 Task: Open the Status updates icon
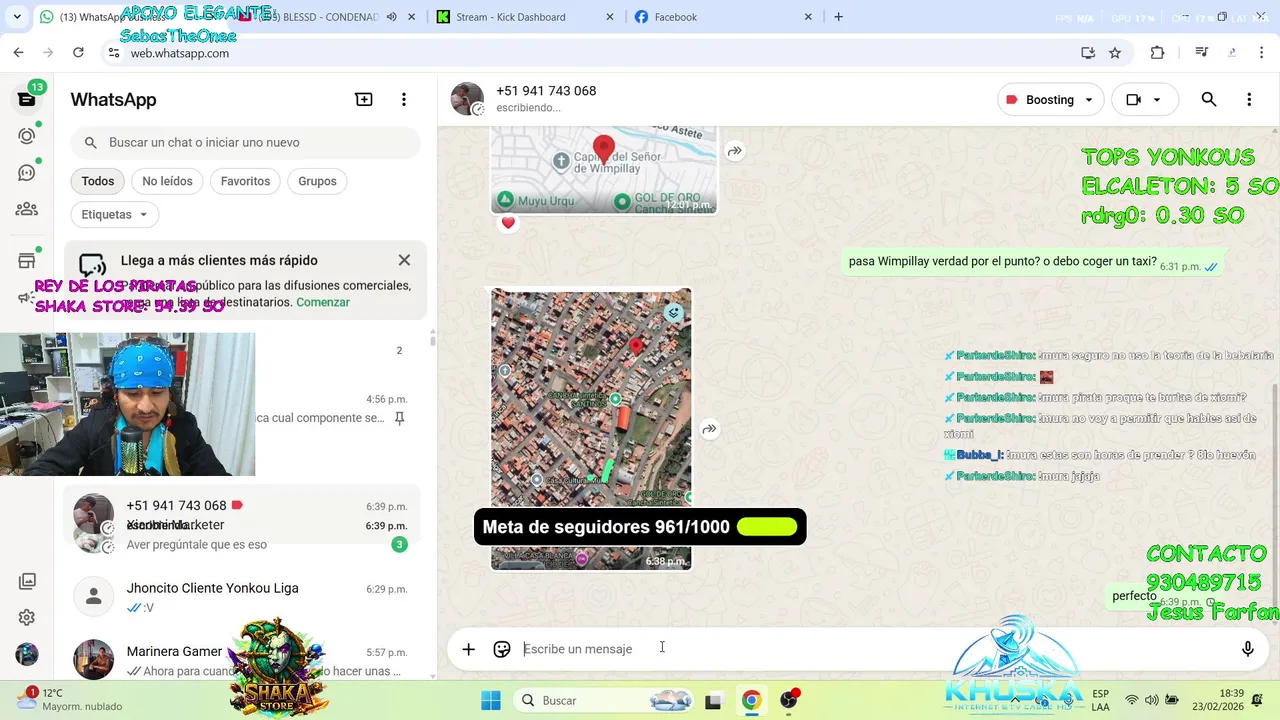click(27, 136)
